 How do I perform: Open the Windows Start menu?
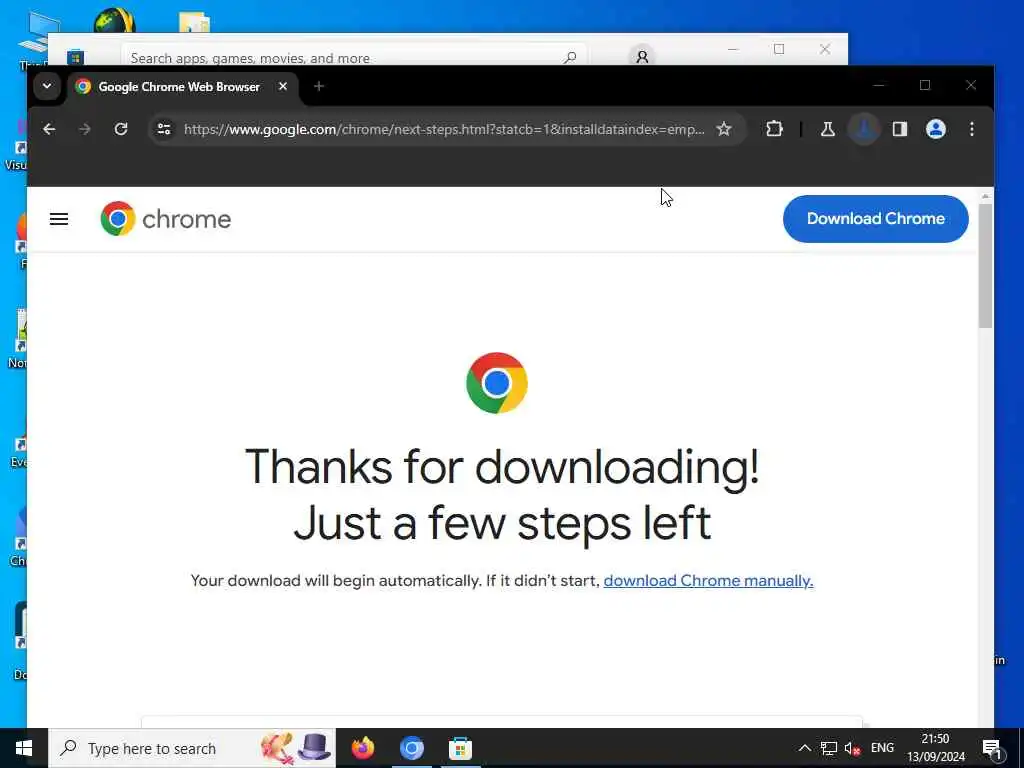[24, 748]
